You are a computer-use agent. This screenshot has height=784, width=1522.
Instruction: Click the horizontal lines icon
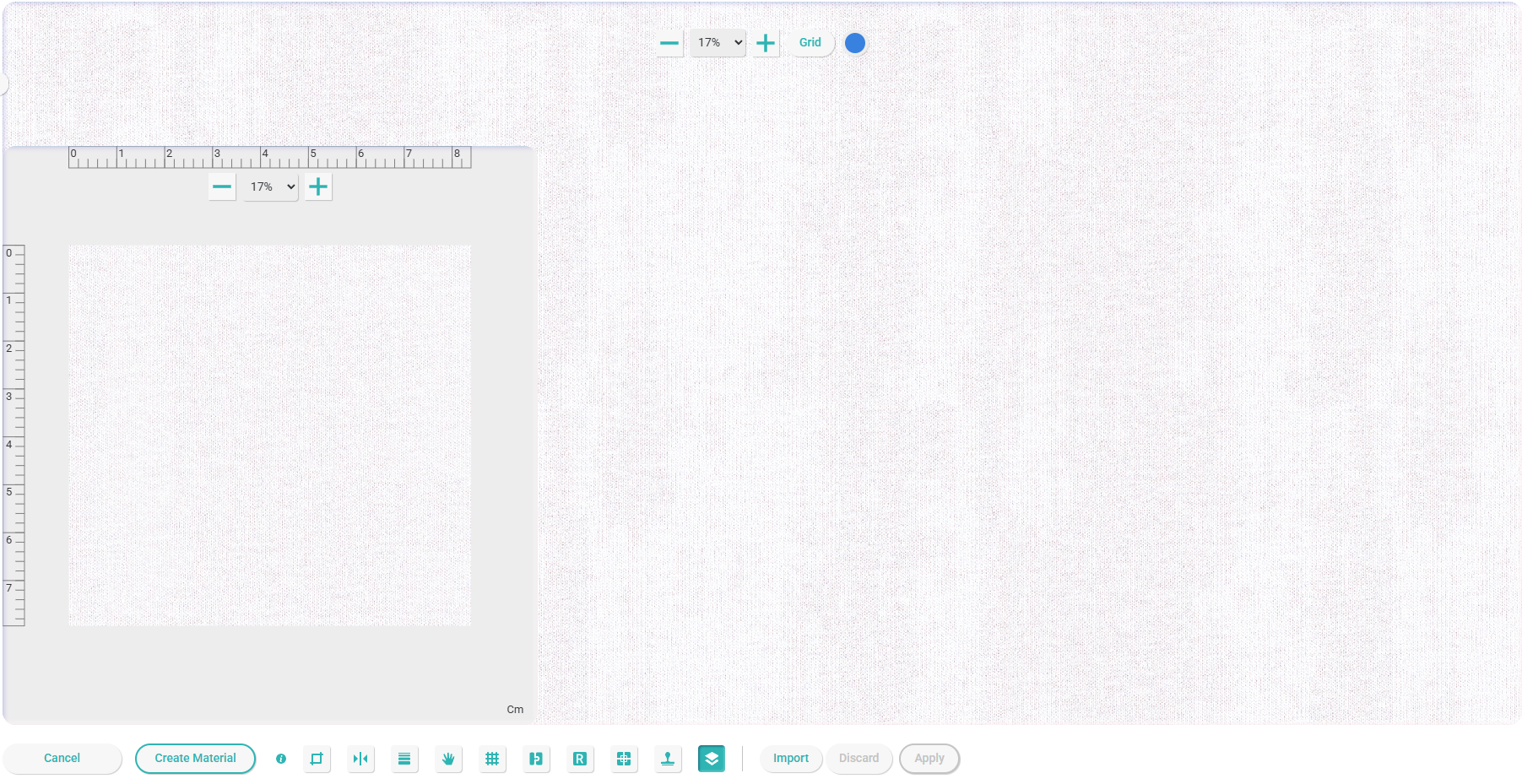(x=404, y=759)
